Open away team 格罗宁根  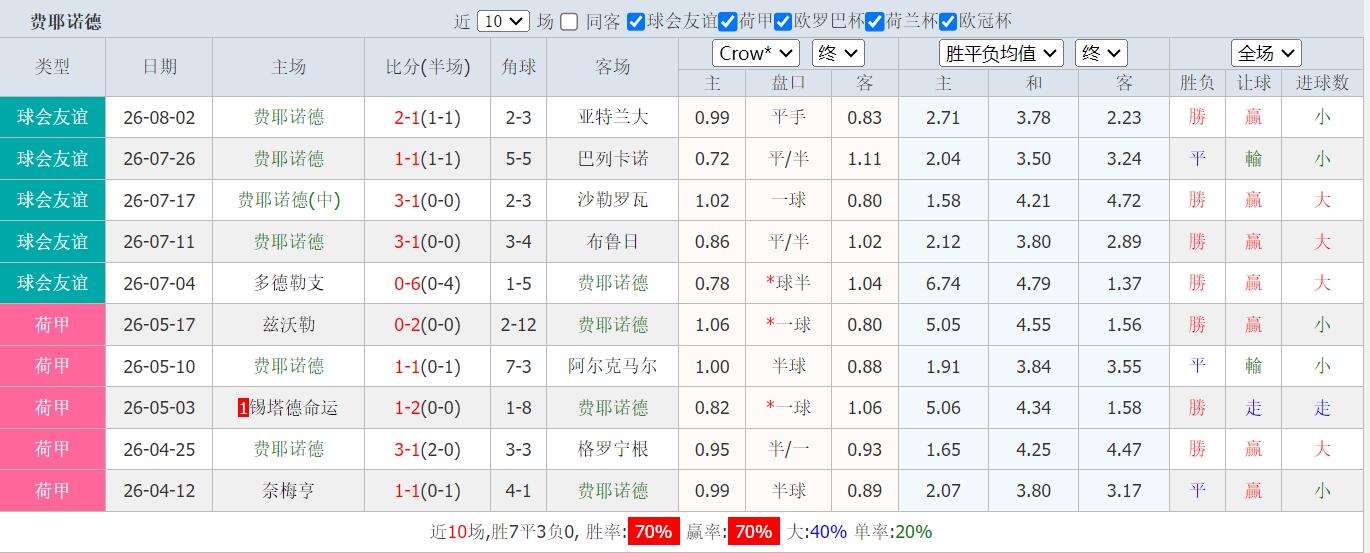click(613, 449)
